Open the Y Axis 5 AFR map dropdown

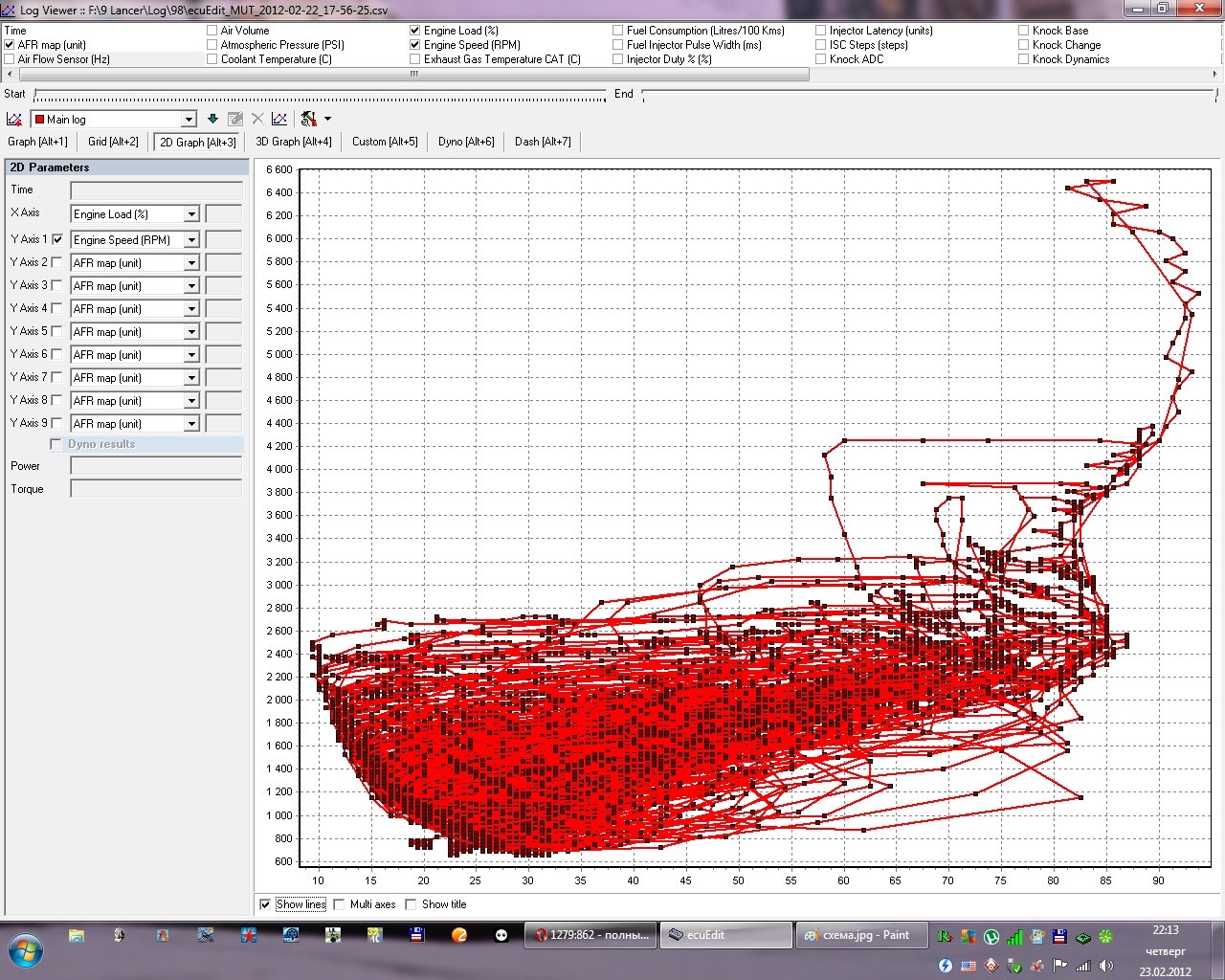point(191,332)
